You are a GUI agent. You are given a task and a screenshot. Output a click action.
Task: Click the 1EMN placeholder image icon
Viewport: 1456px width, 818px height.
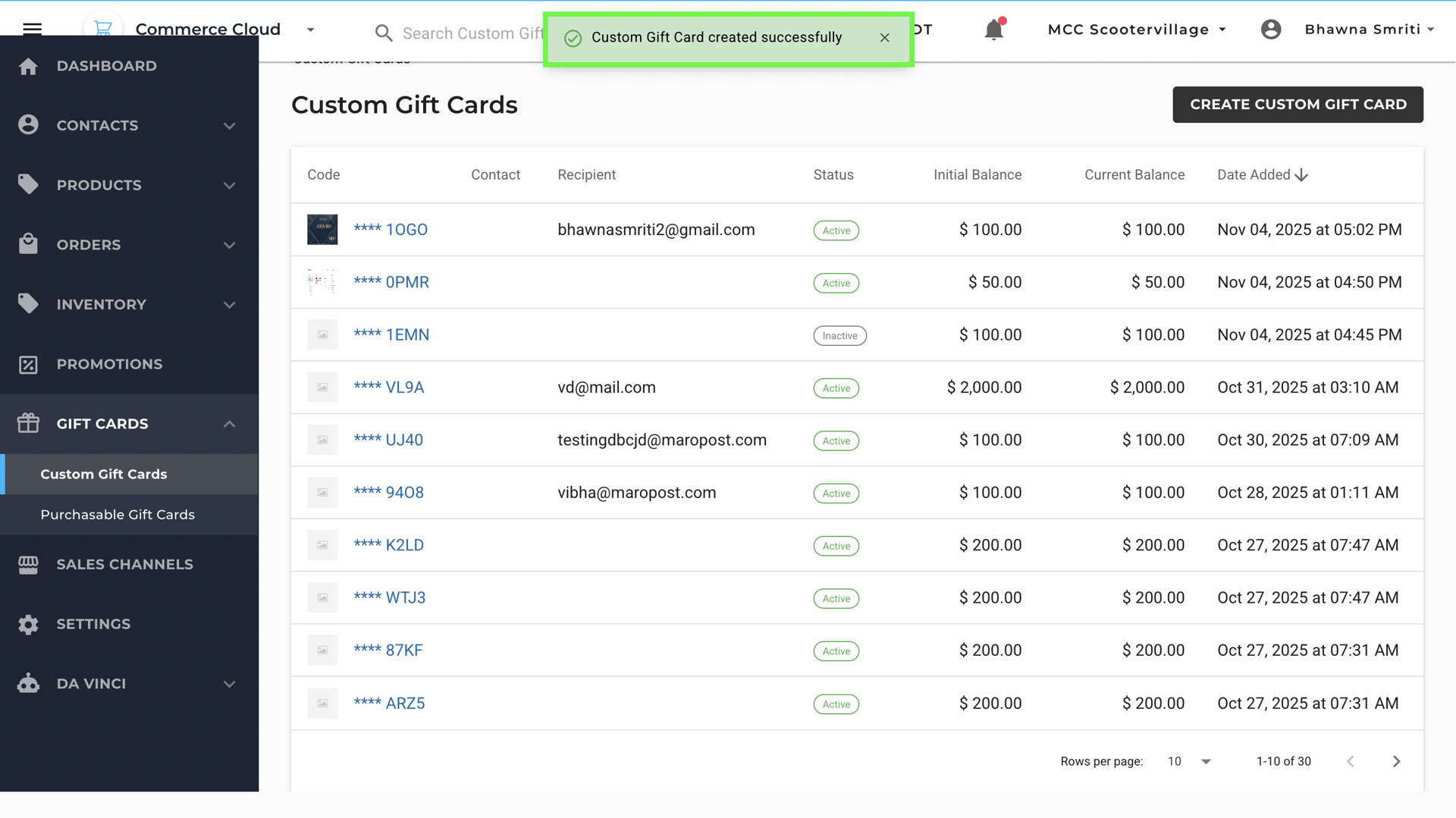(322, 335)
